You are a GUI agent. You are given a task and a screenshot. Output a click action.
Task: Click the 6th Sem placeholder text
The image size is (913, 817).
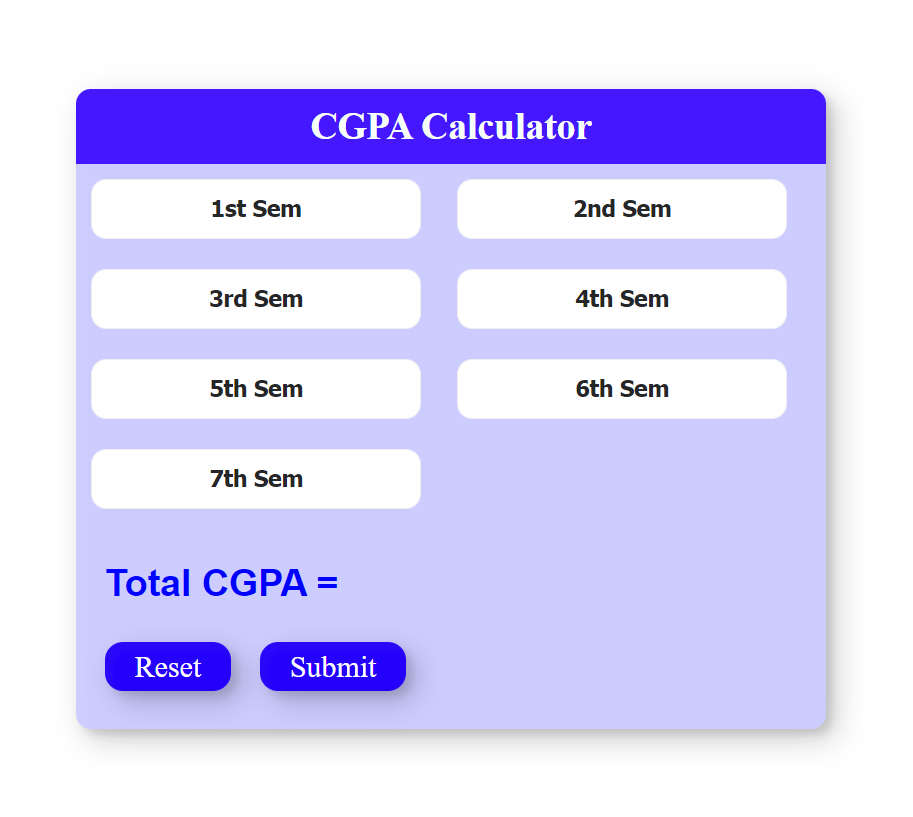coord(621,389)
